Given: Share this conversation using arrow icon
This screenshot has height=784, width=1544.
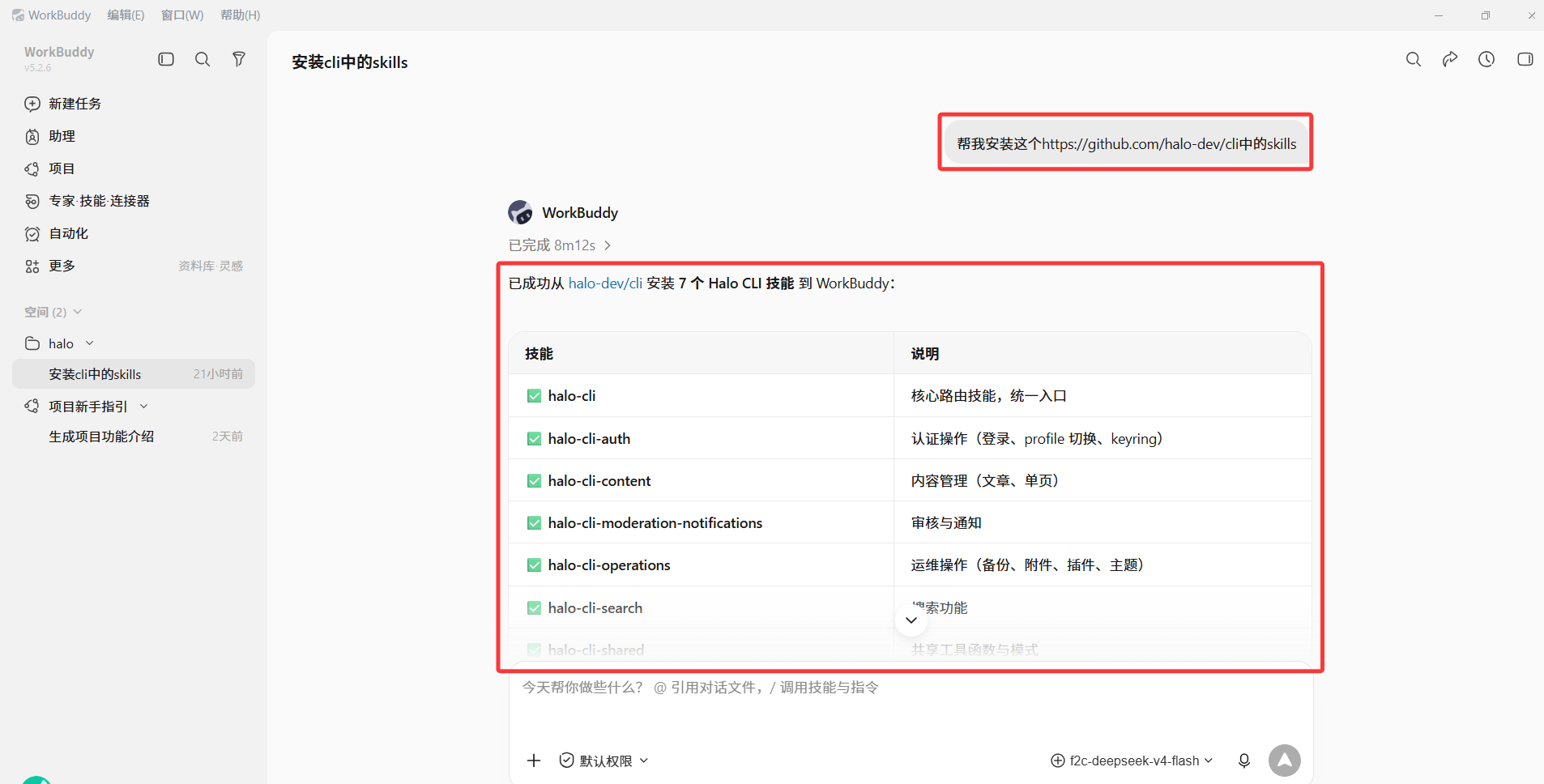Looking at the screenshot, I should pyautogui.click(x=1450, y=59).
